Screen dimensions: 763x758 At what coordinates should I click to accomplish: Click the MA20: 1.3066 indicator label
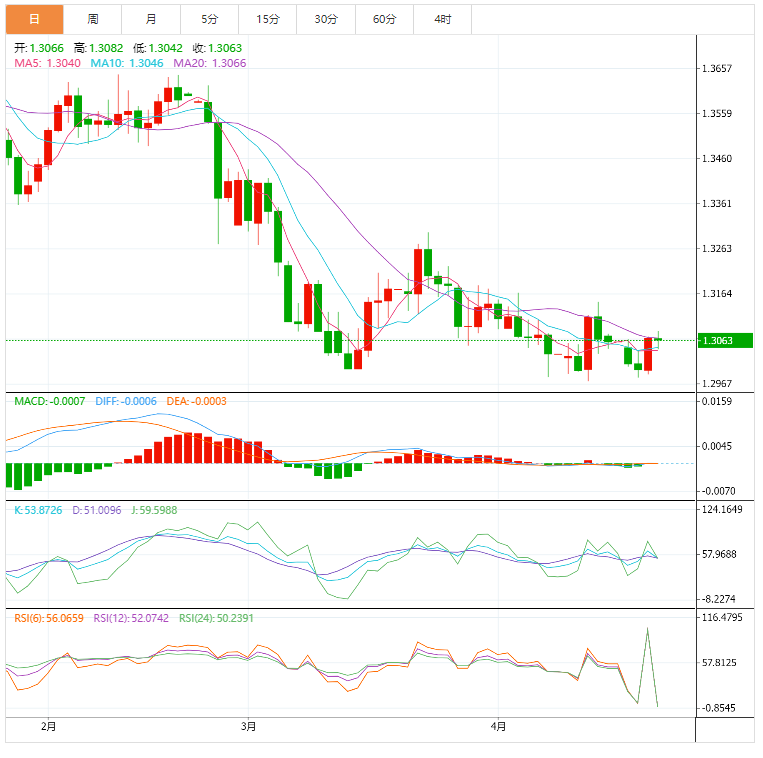click(x=210, y=63)
